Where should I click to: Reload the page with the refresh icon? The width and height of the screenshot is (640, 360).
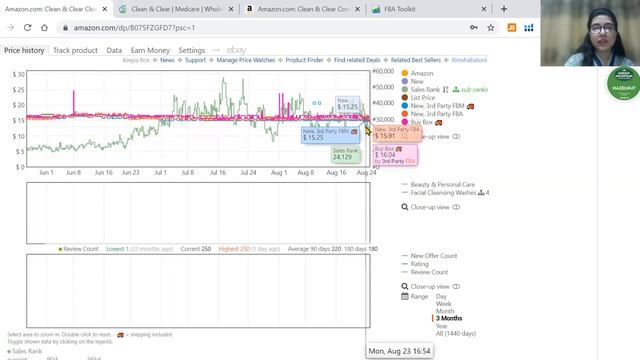click(27, 28)
